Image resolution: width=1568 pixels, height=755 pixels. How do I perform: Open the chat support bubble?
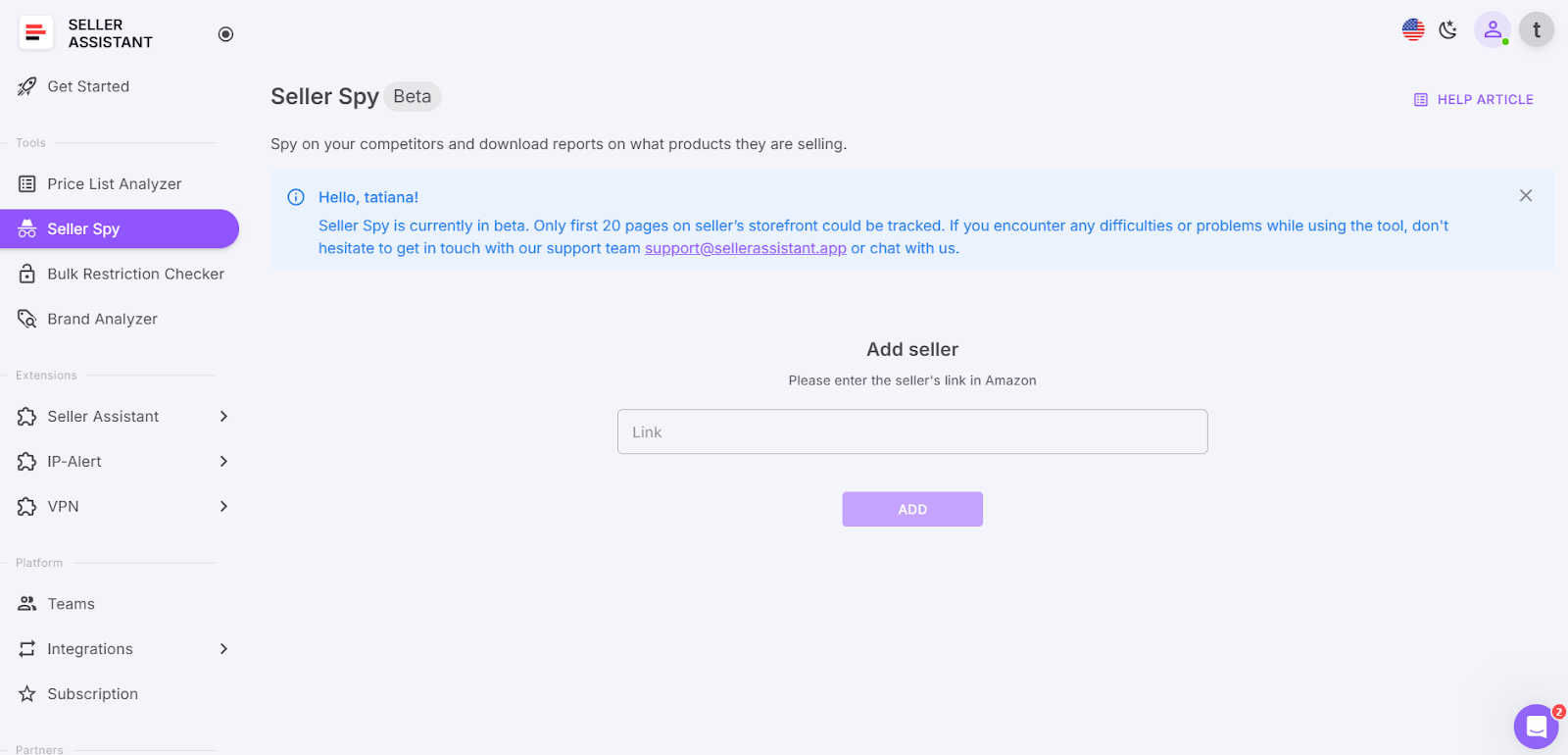click(x=1536, y=727)
